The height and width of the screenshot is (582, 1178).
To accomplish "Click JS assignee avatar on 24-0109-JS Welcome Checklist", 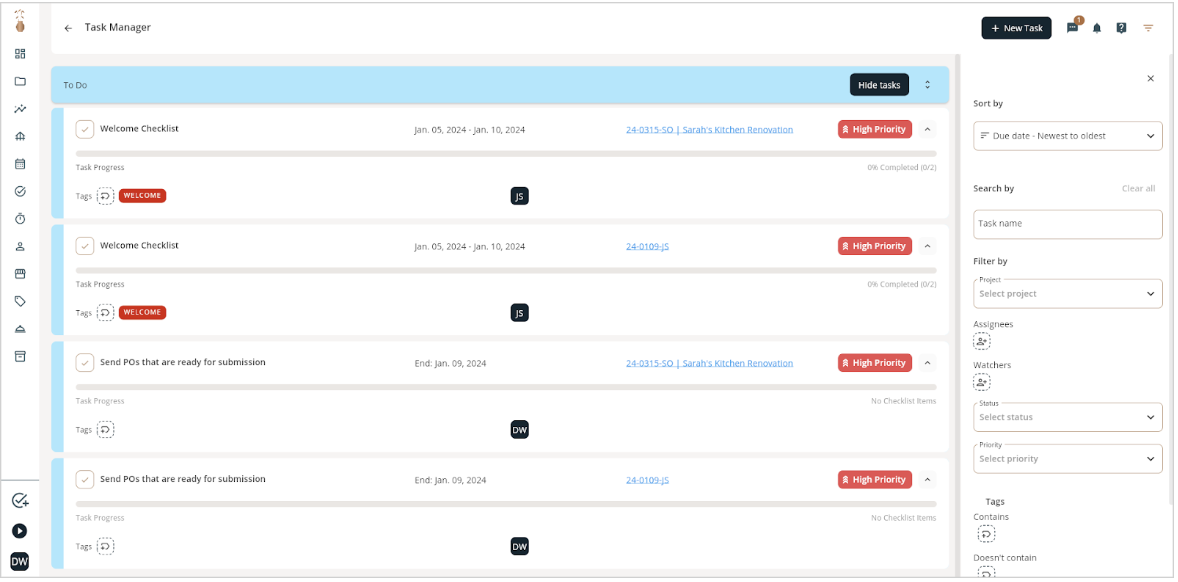I will click(x=519, y=312).
